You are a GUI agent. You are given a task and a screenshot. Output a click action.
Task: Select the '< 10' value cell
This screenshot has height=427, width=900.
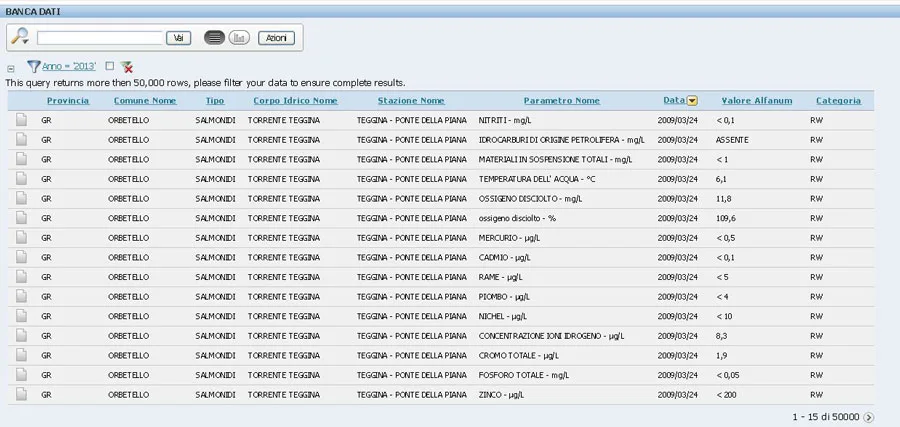[x=724, y=316]
